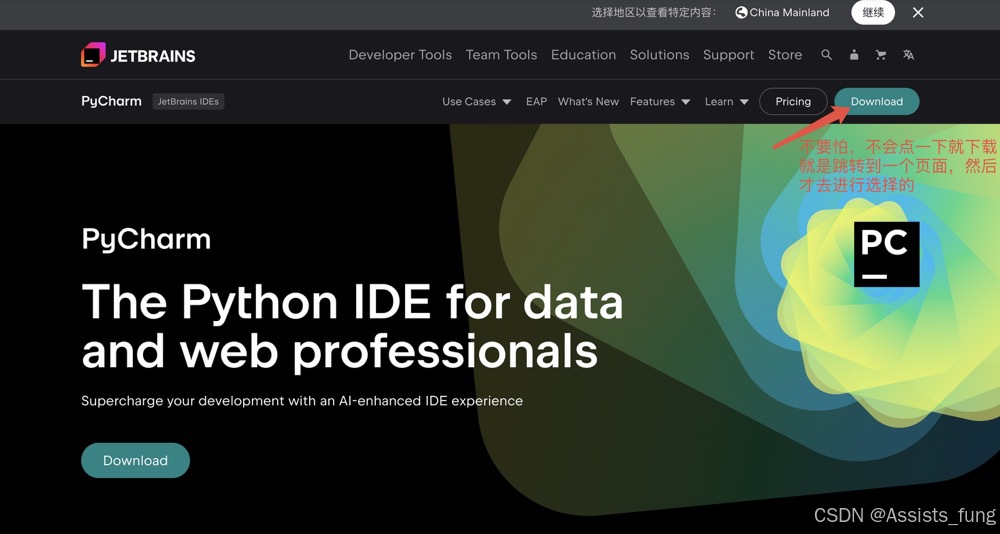The image size is (1000, 534).
Task: Click the JetBrains IDEs badge
Action: pos(188,101)
